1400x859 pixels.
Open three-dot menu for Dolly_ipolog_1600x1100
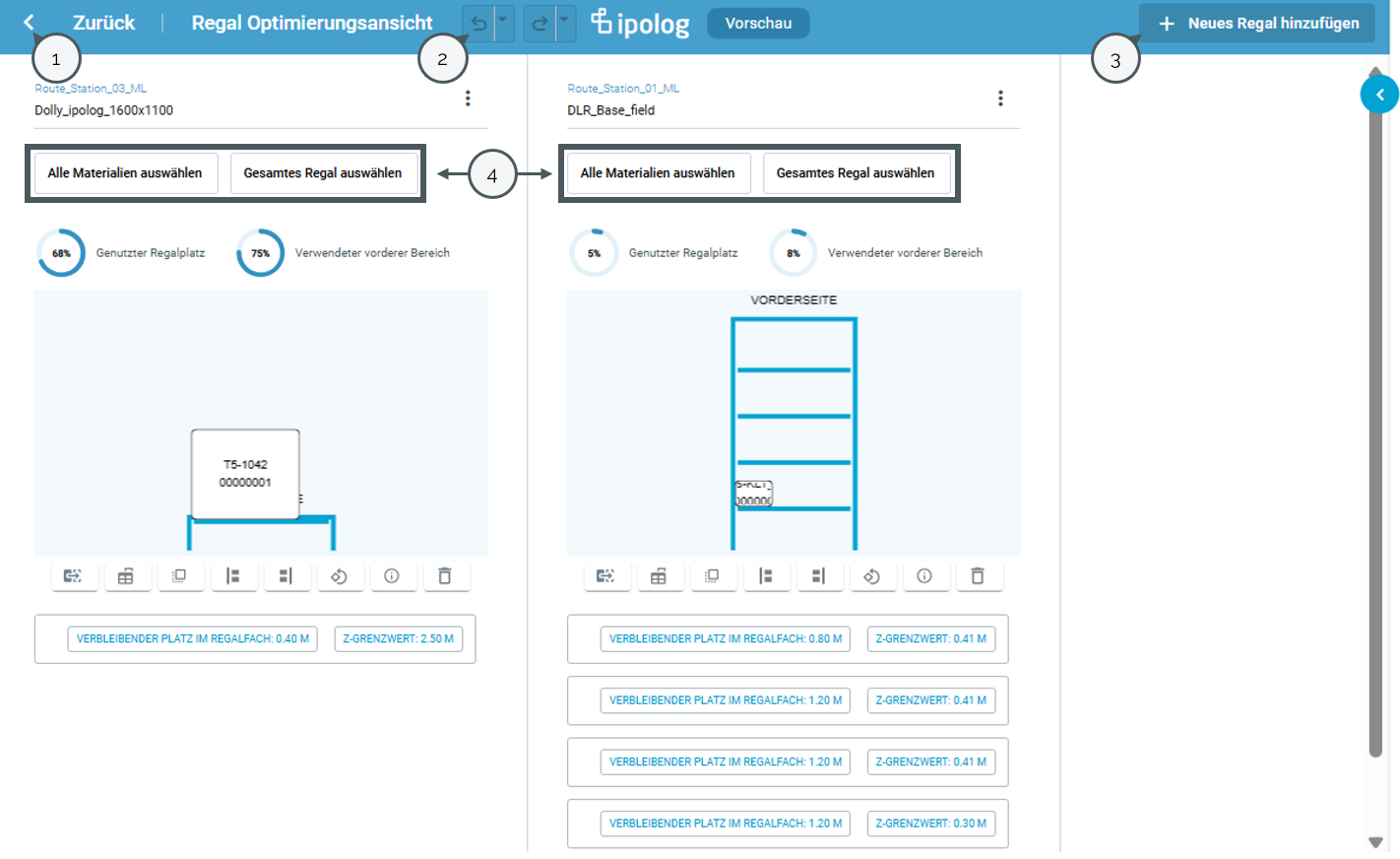coord(468,99)
